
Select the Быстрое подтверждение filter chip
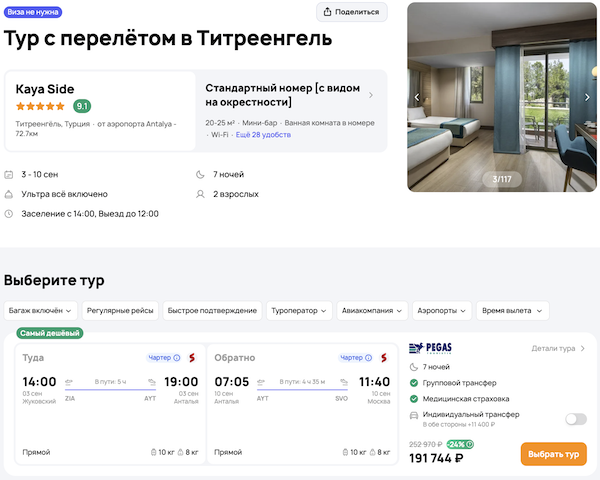click(212, 311)
